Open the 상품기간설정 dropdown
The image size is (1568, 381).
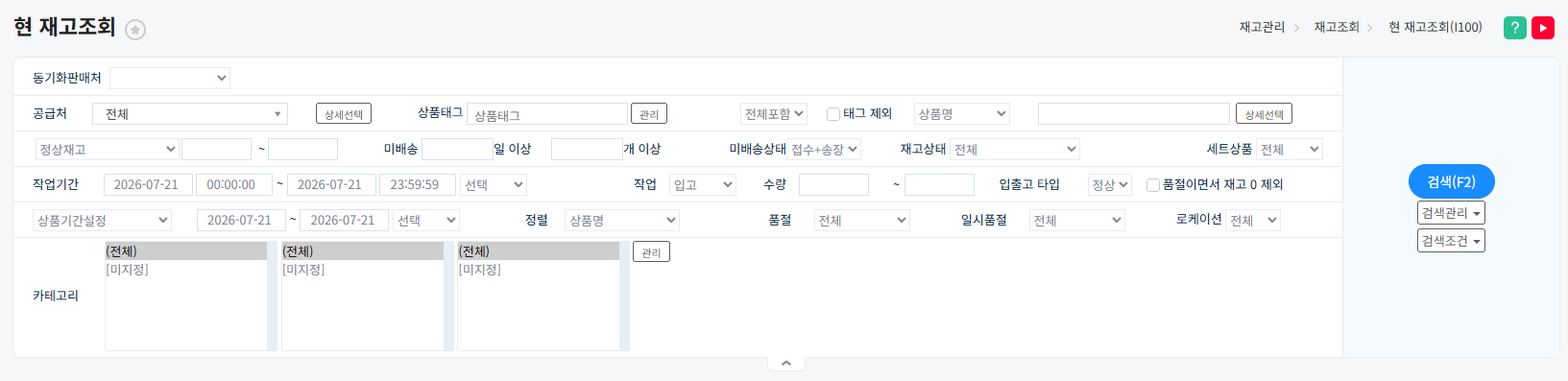coord(102,220)
